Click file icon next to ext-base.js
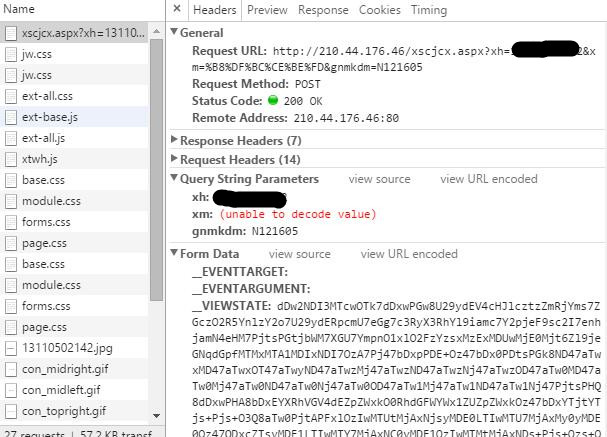The image size is (607, 437). click(x=11, y=117)
